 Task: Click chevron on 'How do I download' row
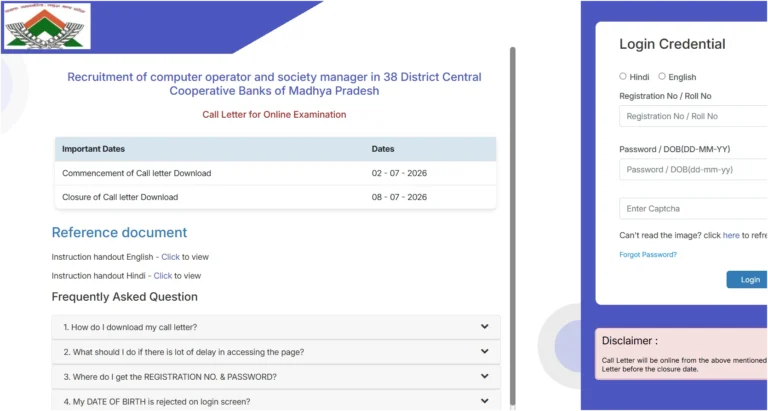[x=484, y=326]
